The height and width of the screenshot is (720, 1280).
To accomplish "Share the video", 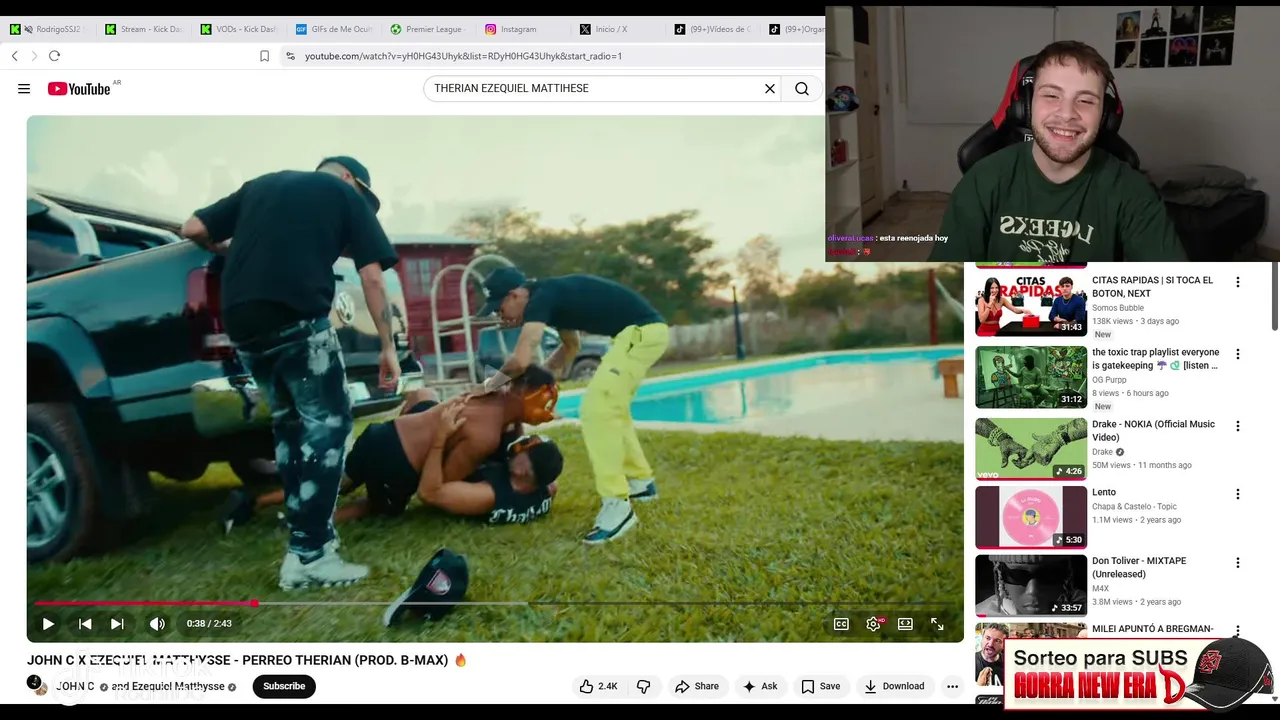I will coord(697,686).
